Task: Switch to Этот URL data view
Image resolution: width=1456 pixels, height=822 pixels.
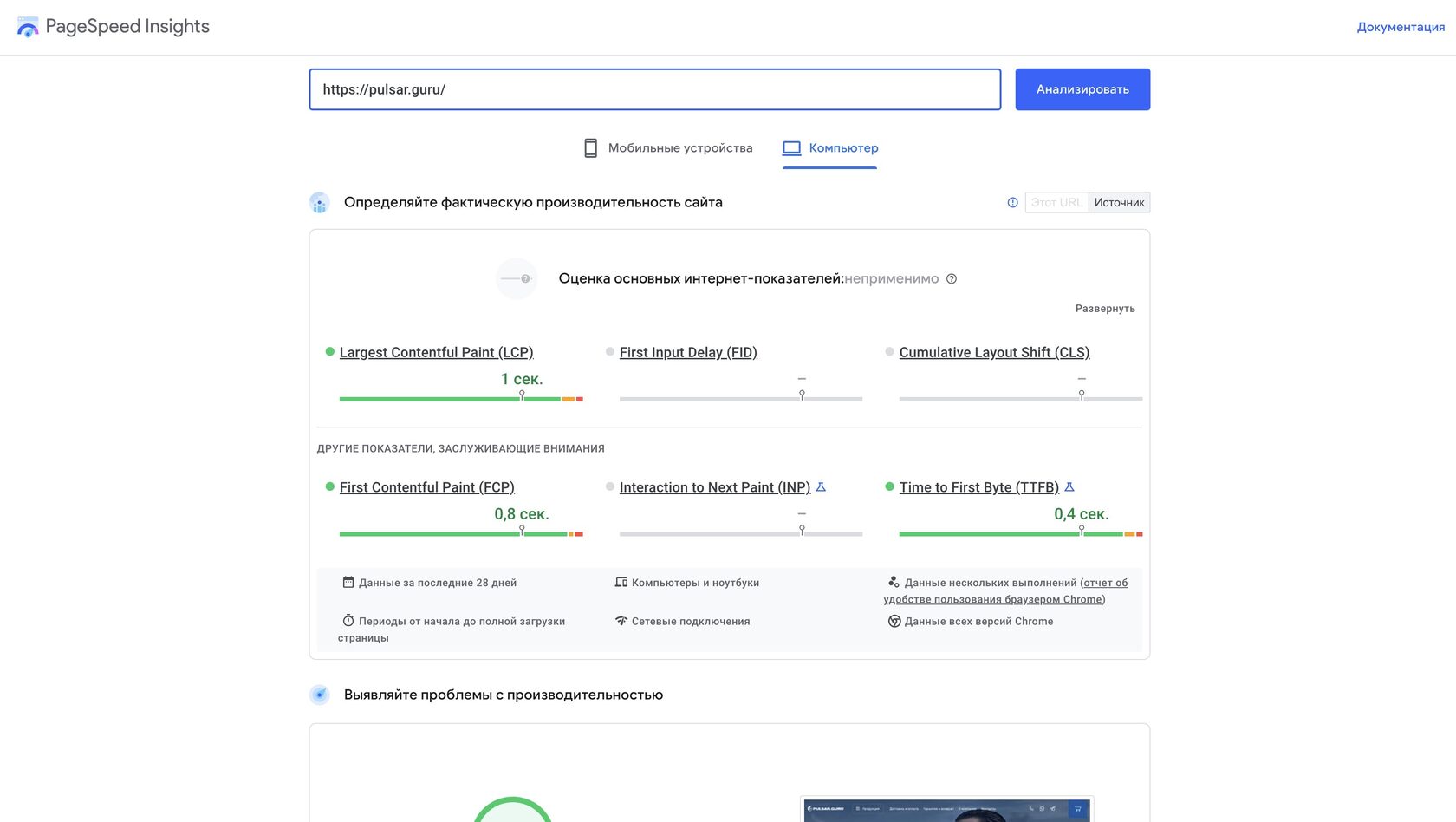Action: point(1056,203)
